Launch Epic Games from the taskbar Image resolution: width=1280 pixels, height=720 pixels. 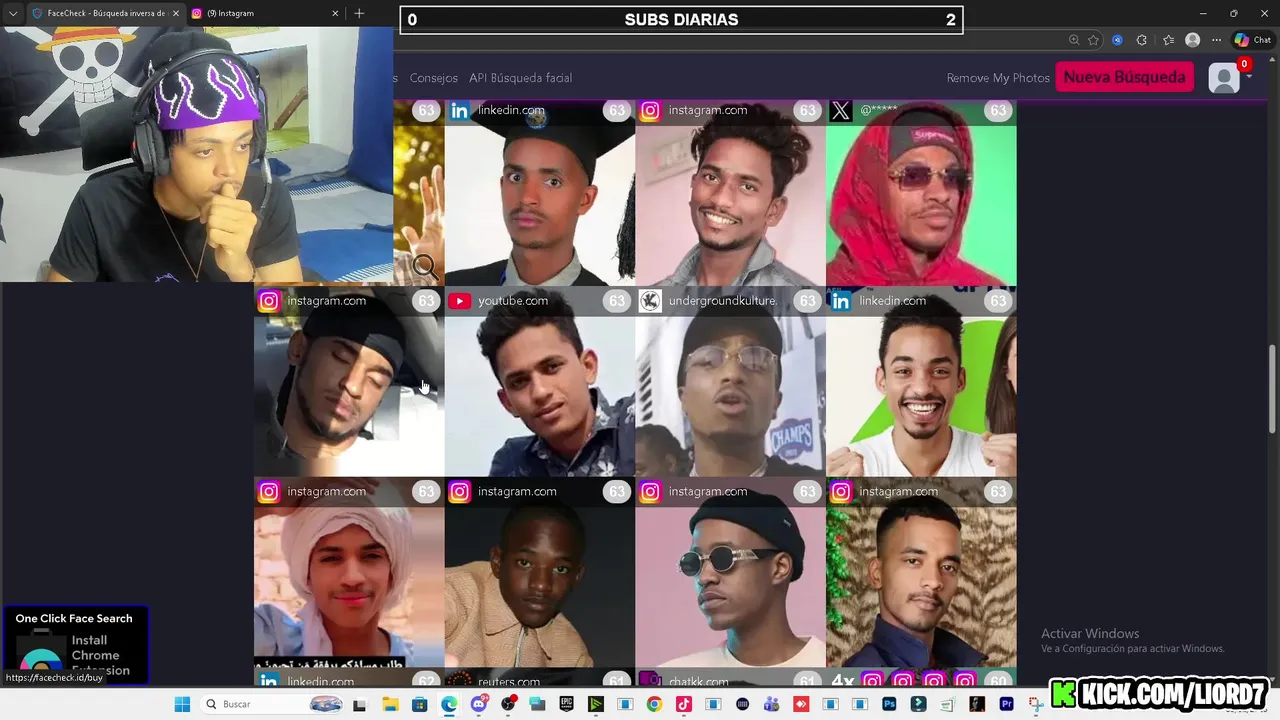tap(566, 704)
